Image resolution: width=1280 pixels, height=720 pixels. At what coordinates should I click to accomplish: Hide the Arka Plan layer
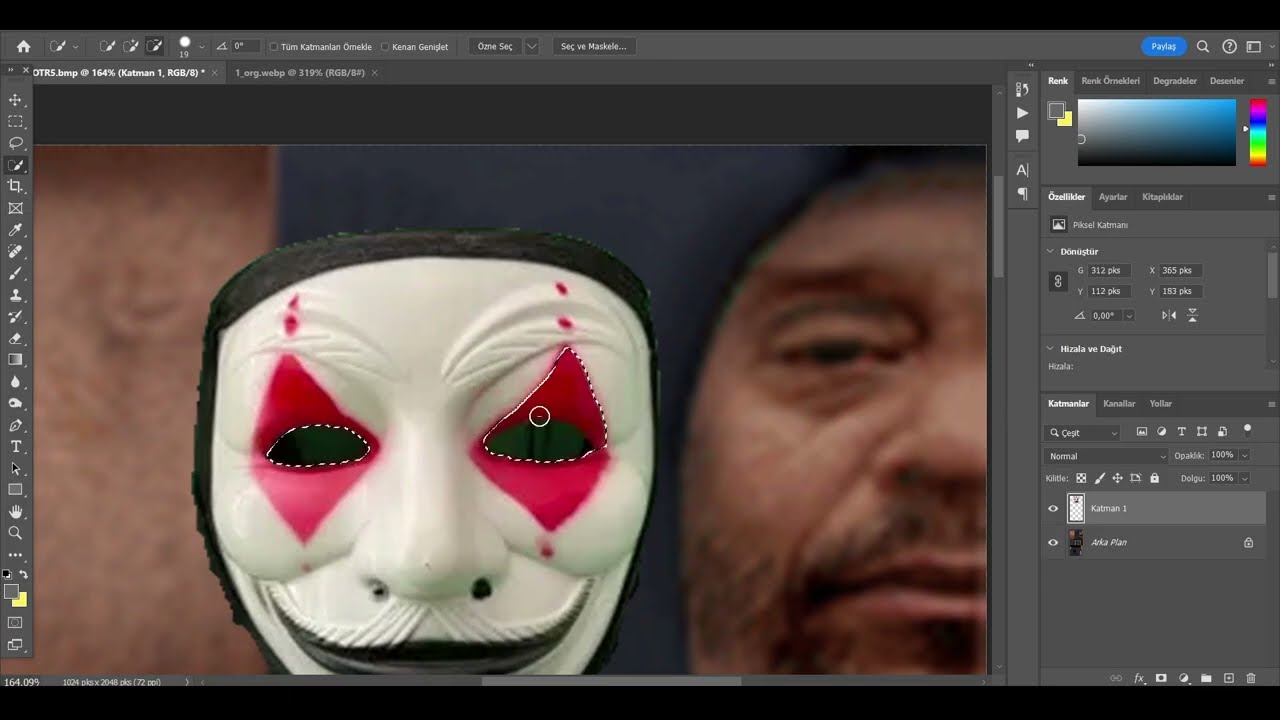(x=1053, y=542)
